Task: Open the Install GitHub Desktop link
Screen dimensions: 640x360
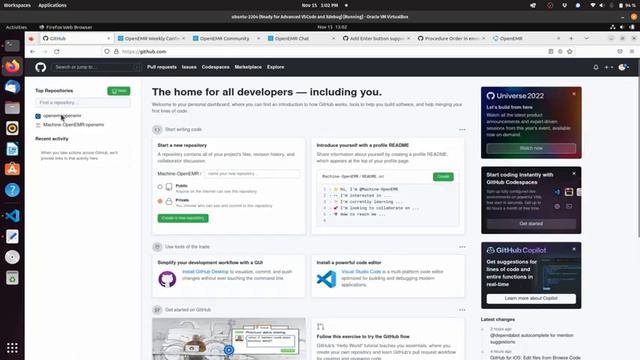Action: (x=205, y=272)
